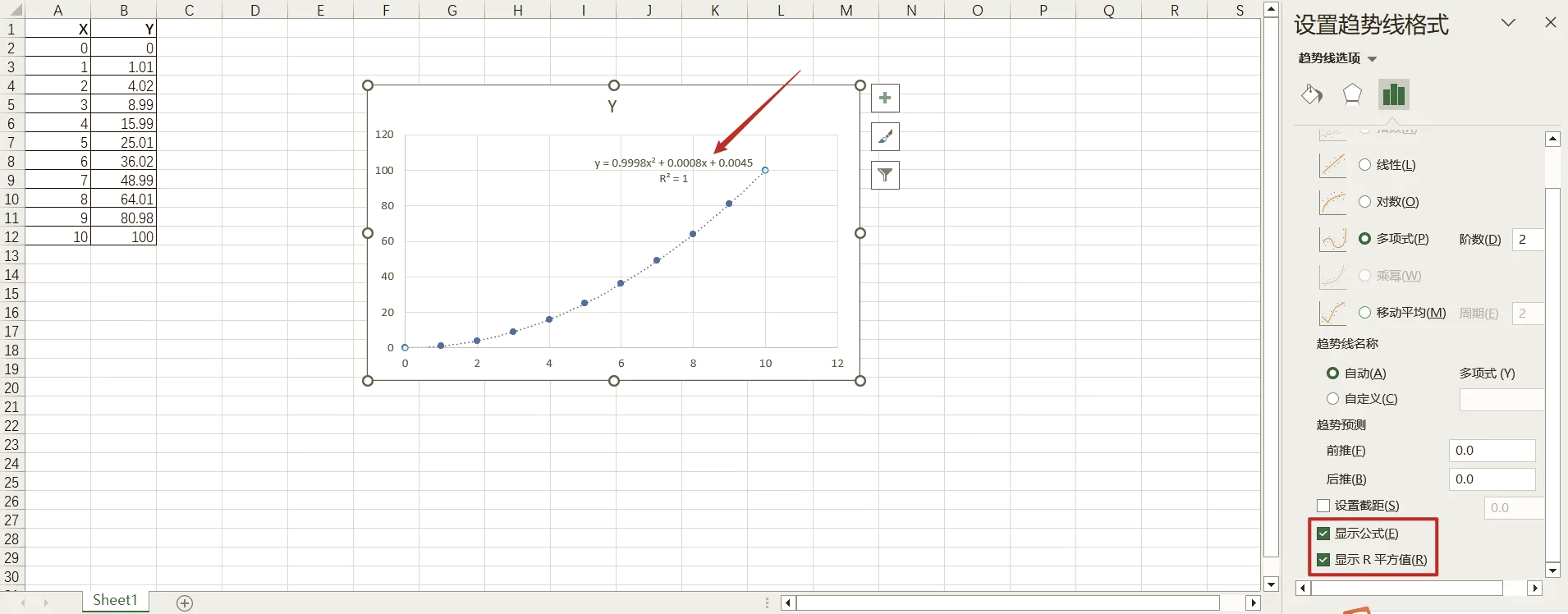This screenshot has height=614, width=1568.
Task: Click the data point at x equals 10
Action: (x=765, y=171)
